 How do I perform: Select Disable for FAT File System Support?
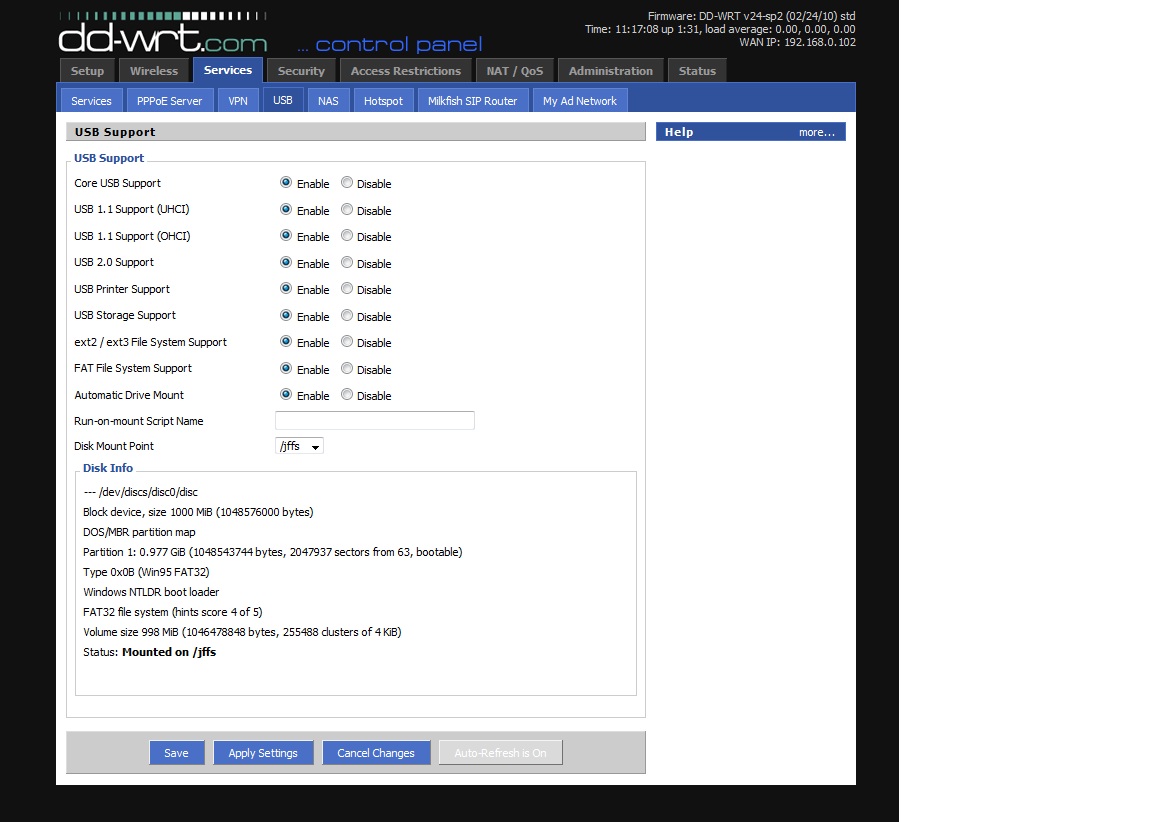(347, 369)
